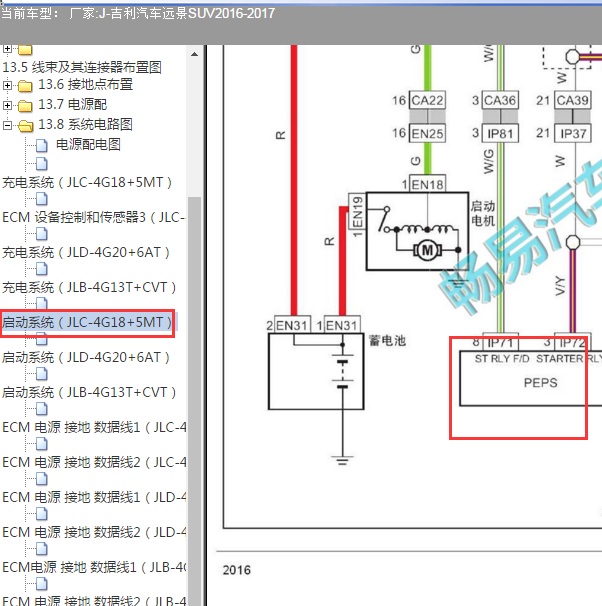
Task: Click the 启动电机 starter motor label
Action: tap(483, 213)
